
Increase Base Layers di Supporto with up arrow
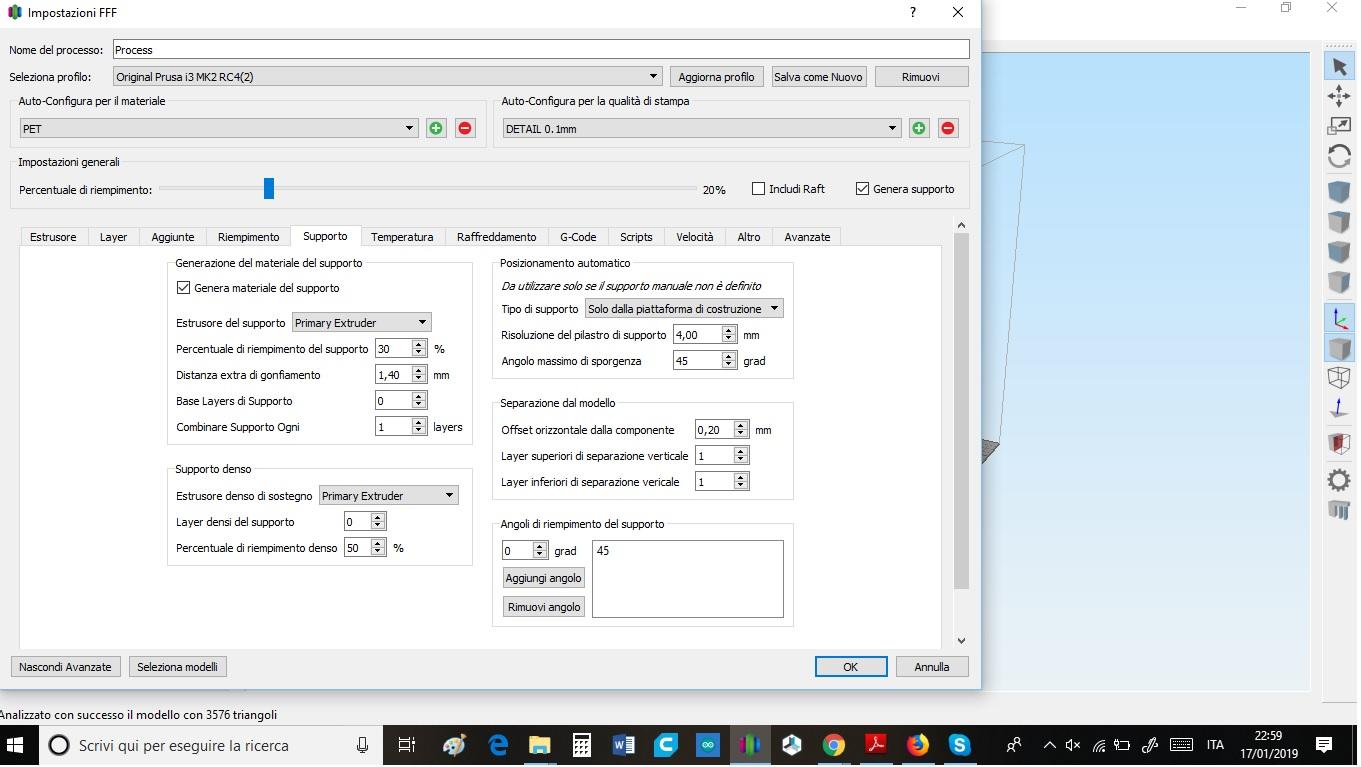[419, 396]
